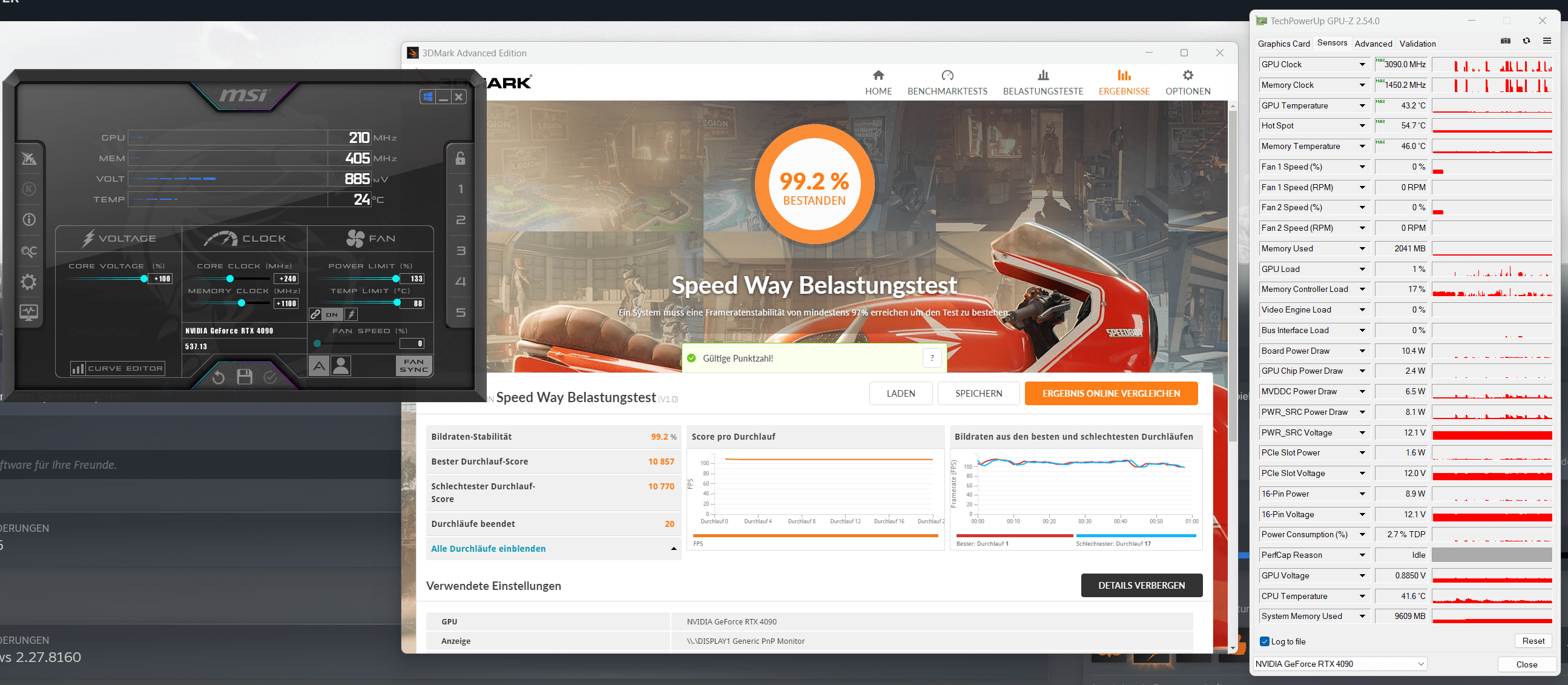Click the Close button in GPU-Z

click(x=1526, y=664)
